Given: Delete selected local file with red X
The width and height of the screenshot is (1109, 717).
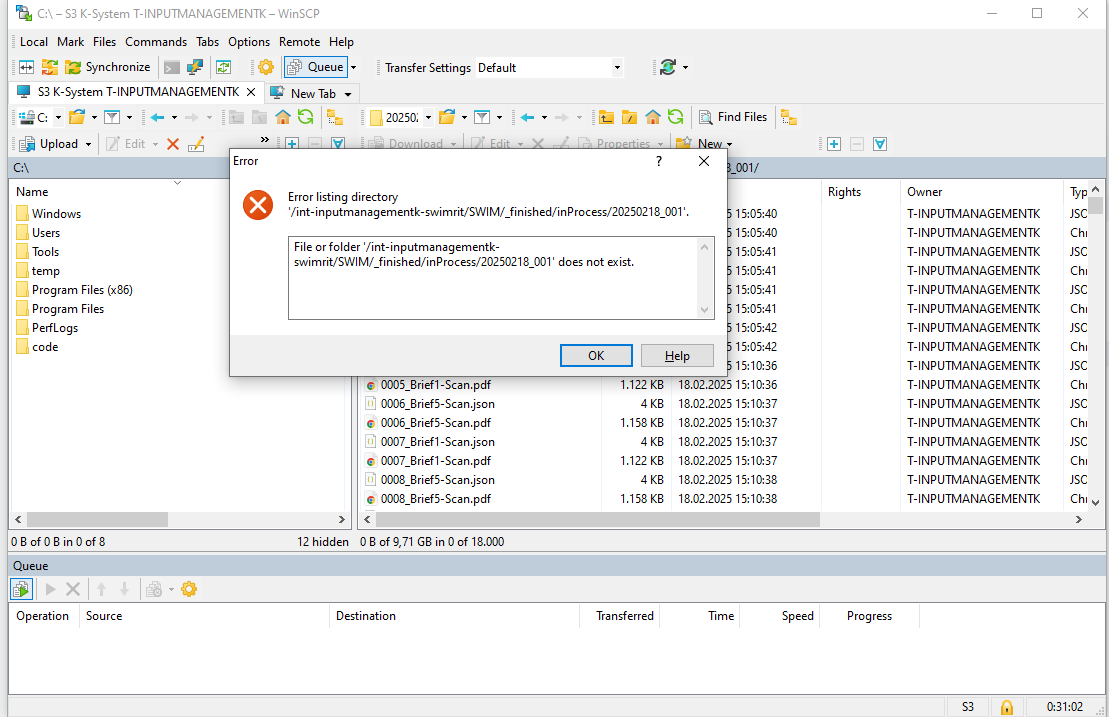Looking at the screenshot, I should 172,144.
